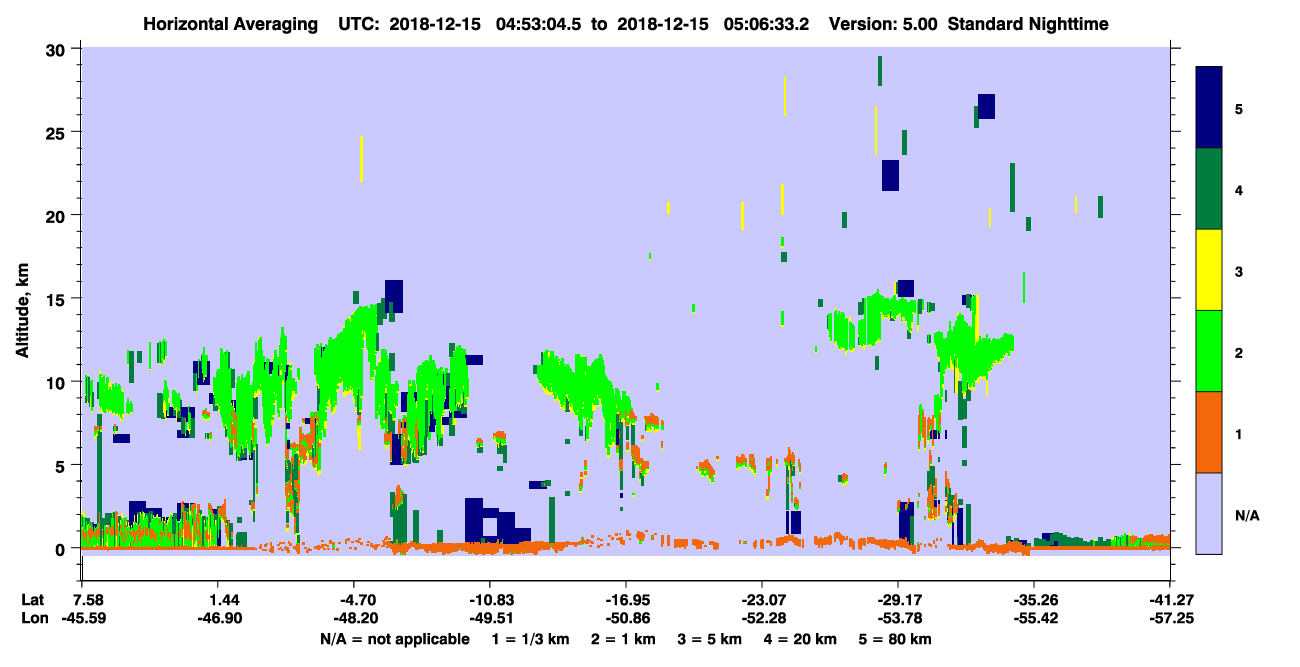Click the altitude tick label '25'

[x=58, y=132]
